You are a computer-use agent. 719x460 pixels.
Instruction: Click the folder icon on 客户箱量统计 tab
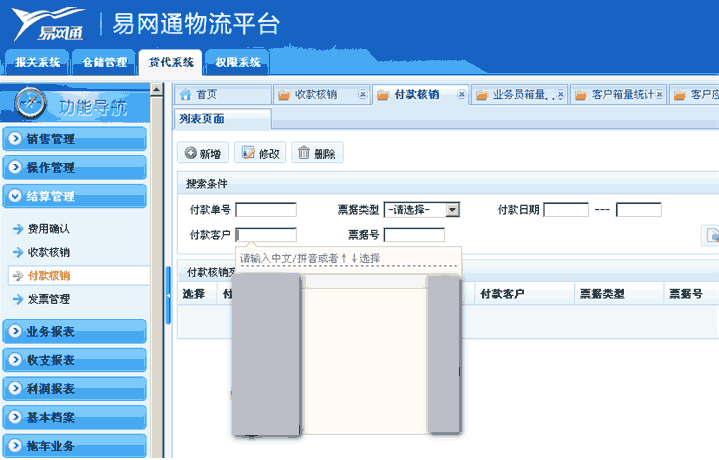tap(581, 95)
